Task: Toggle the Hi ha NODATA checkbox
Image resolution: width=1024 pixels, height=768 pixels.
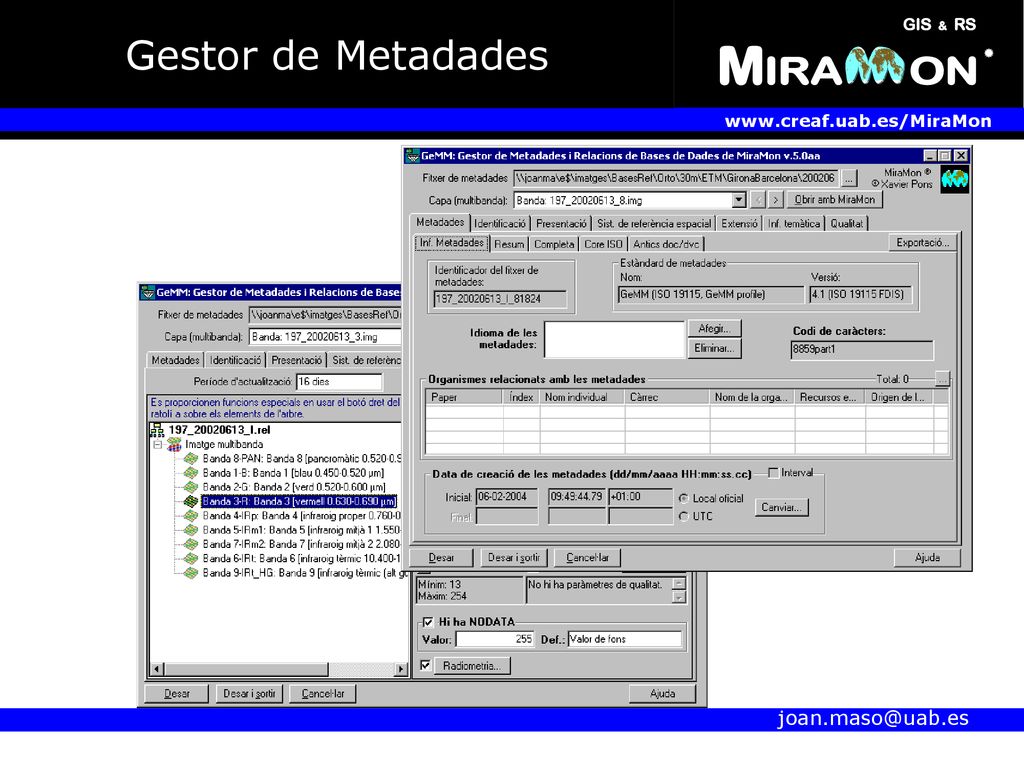Action: [428, 622]
